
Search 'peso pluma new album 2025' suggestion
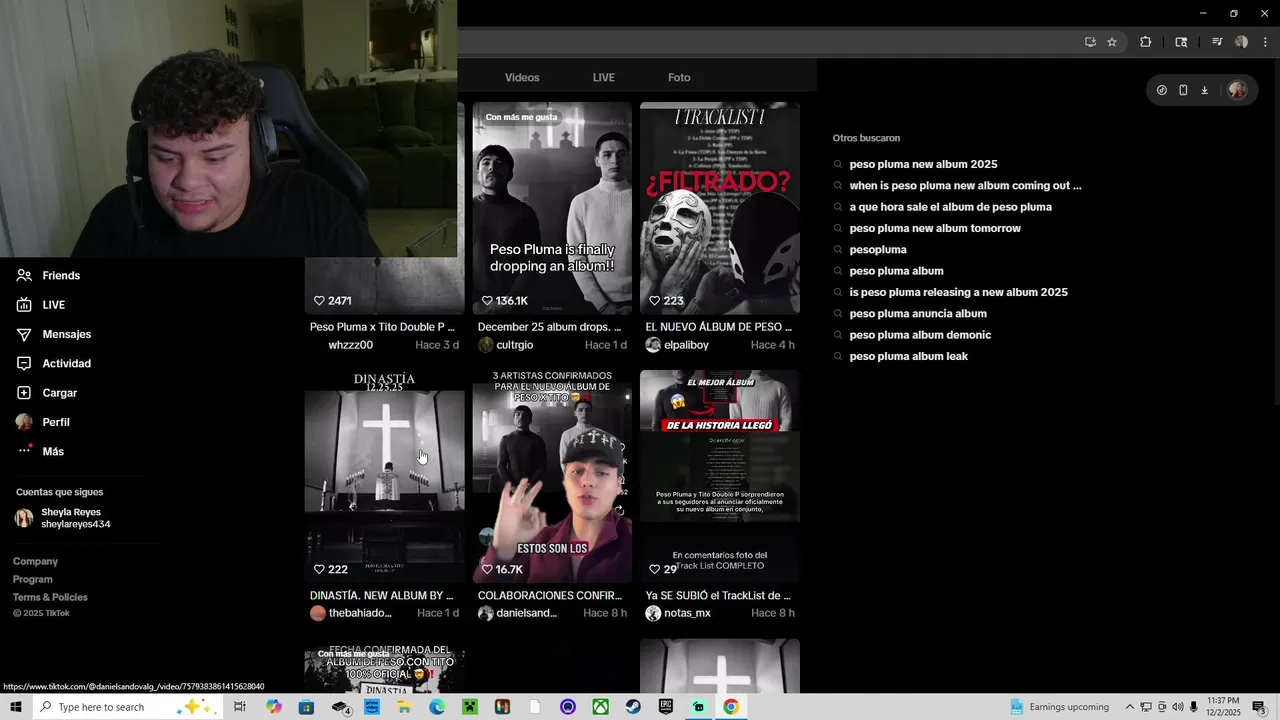[x=923, y=164]
